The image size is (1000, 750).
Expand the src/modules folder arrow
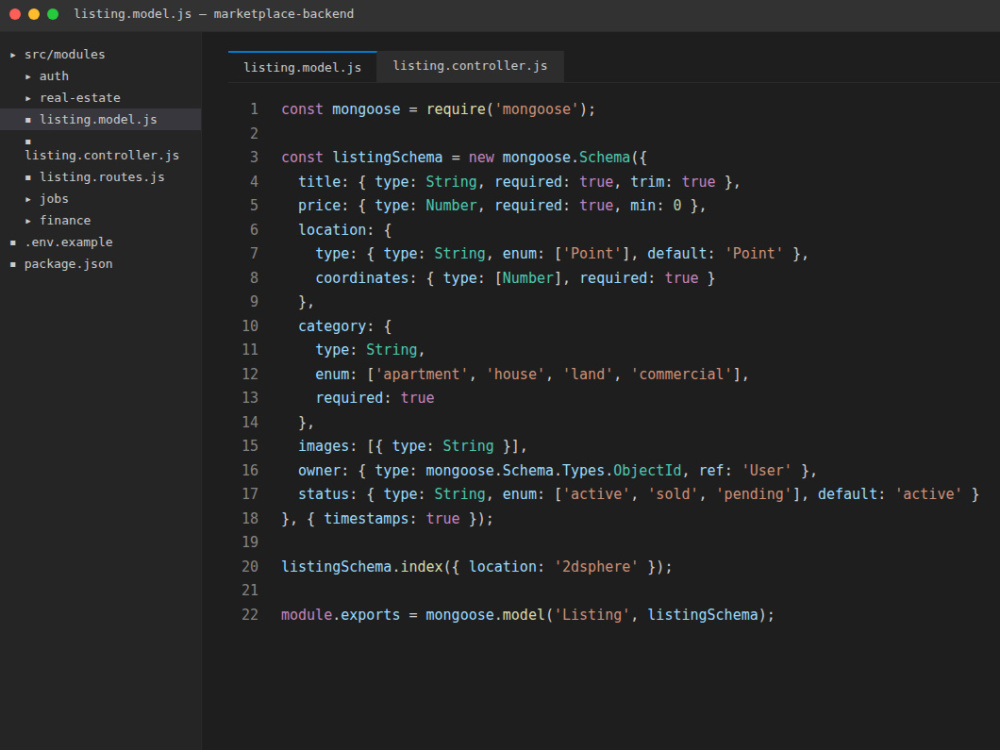click(x=13, y=55)
